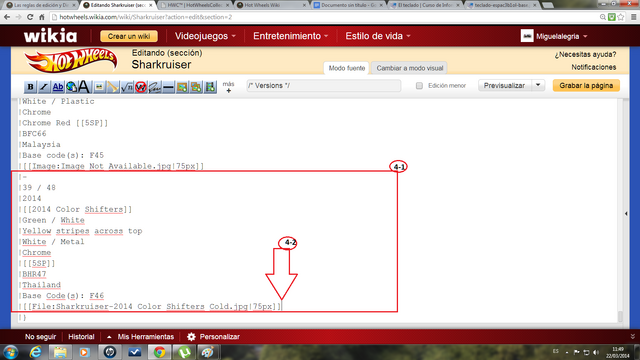Open Videojuegos dropdown menu
Screen dimensions: 640x360
coord(205,36)
